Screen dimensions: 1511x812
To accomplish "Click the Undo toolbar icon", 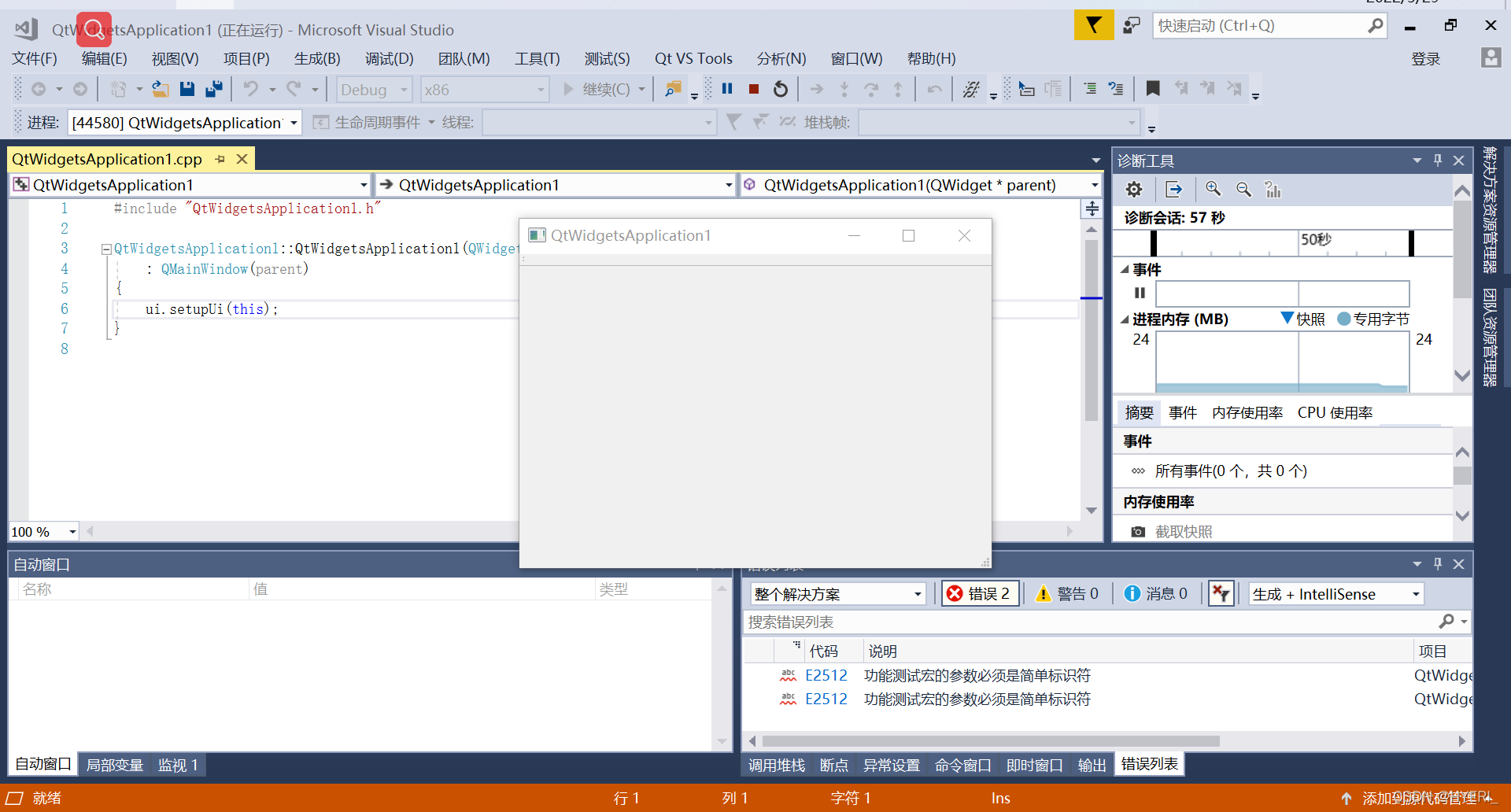I will click(x=251, y=89).
